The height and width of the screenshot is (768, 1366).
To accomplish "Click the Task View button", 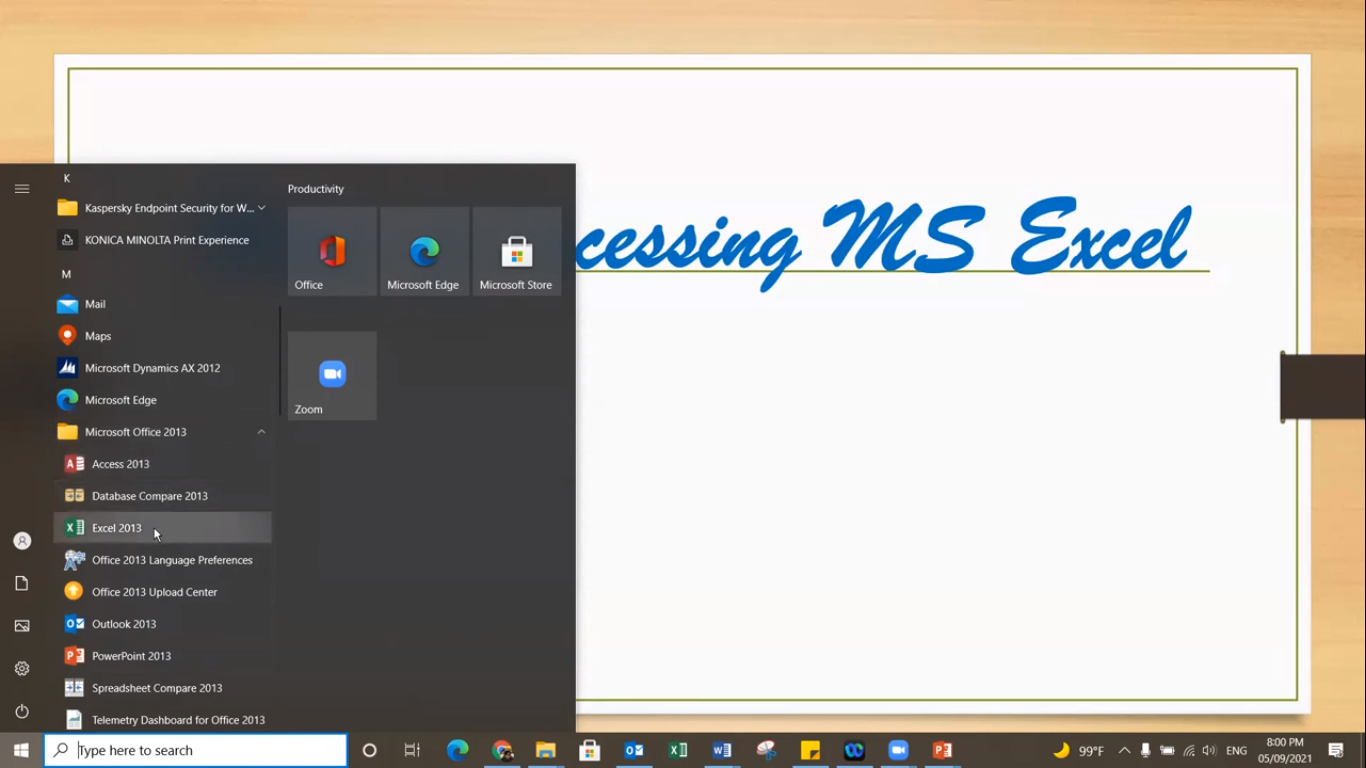I will [412, 750].
